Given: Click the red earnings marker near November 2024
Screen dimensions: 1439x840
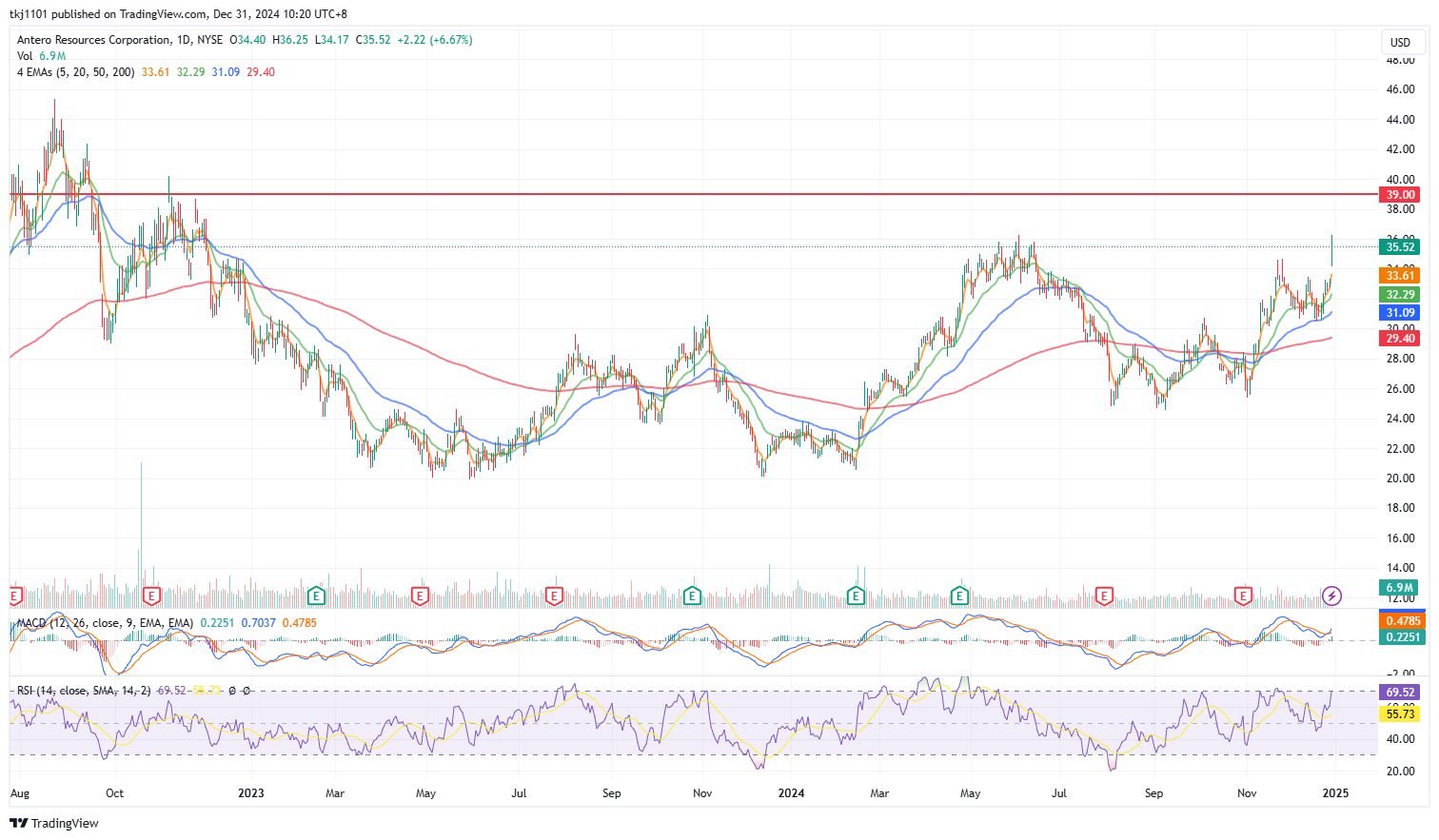Looking at the screenshot, I should click(x=1243, y=596).
